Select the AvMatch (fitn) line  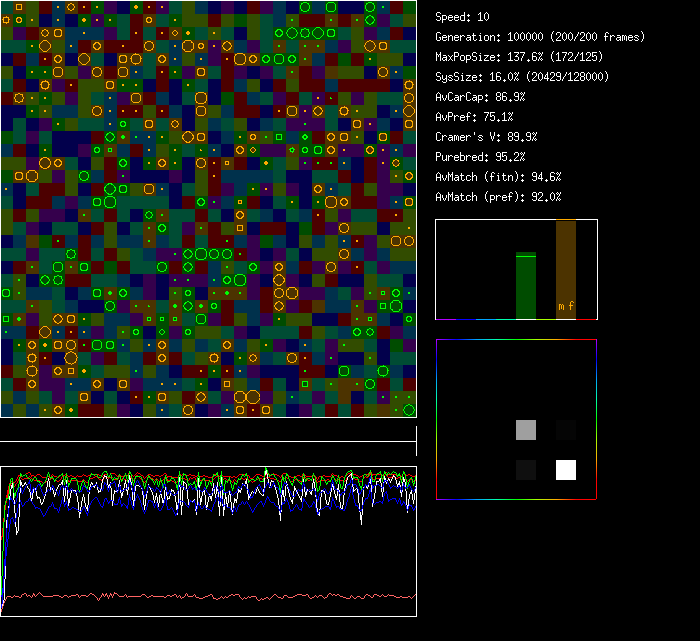click(498, 177)
